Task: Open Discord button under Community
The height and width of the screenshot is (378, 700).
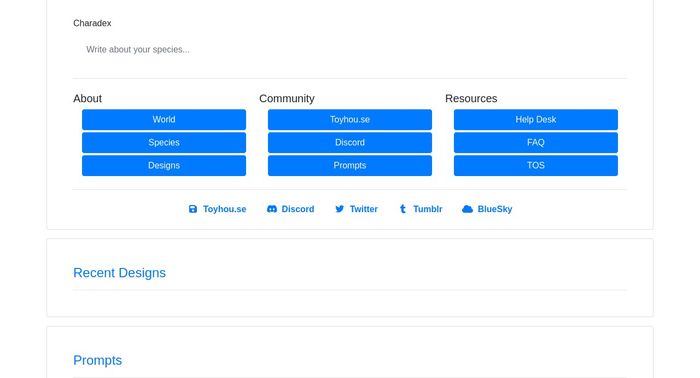Action: click(350, 142)
